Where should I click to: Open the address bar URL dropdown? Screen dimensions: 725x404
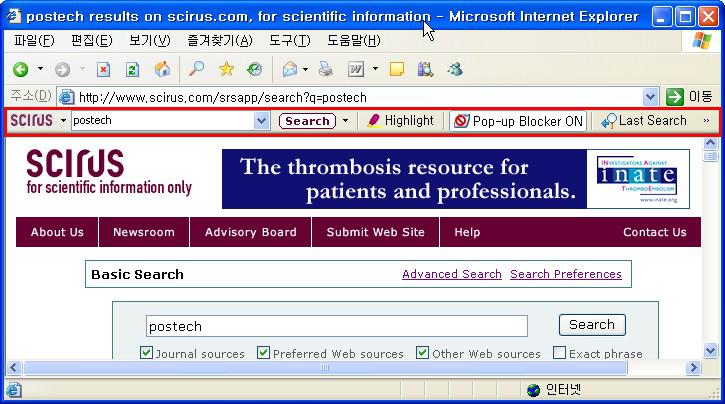click(650, 97)
